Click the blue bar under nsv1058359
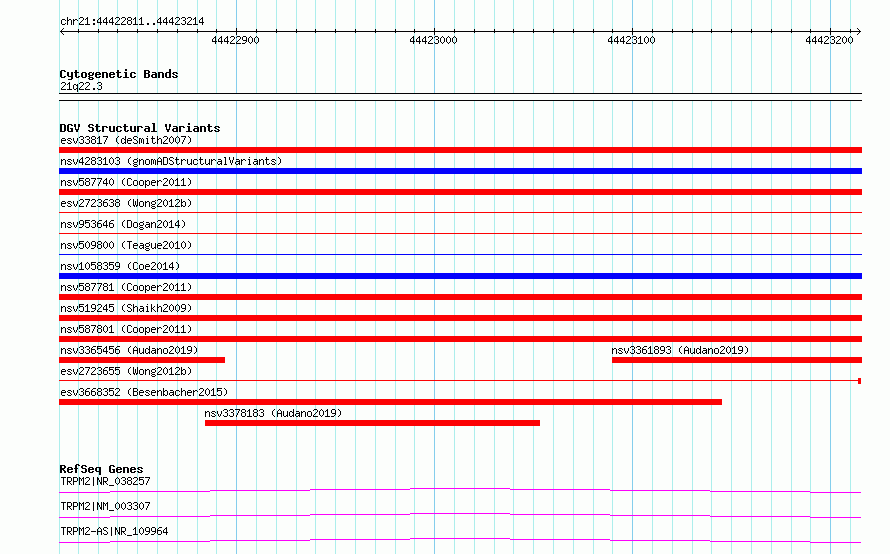Screen dimensions: 890x554 point(460,276)
